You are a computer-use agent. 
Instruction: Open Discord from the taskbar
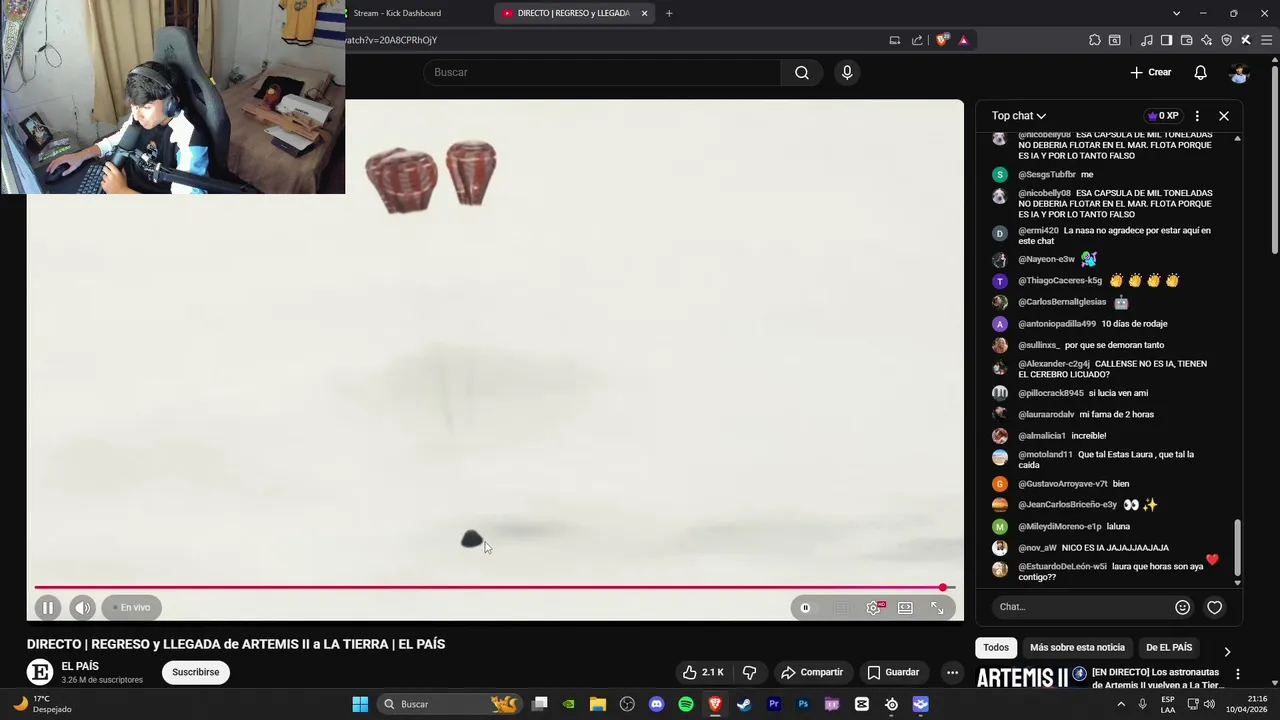(656, 704)
